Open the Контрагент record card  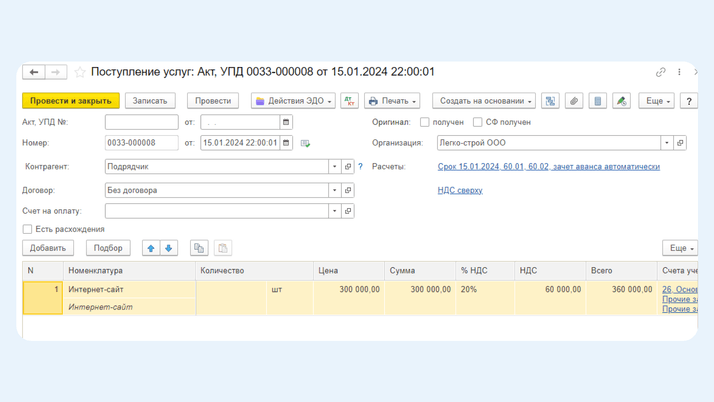(x=348, y=167)
